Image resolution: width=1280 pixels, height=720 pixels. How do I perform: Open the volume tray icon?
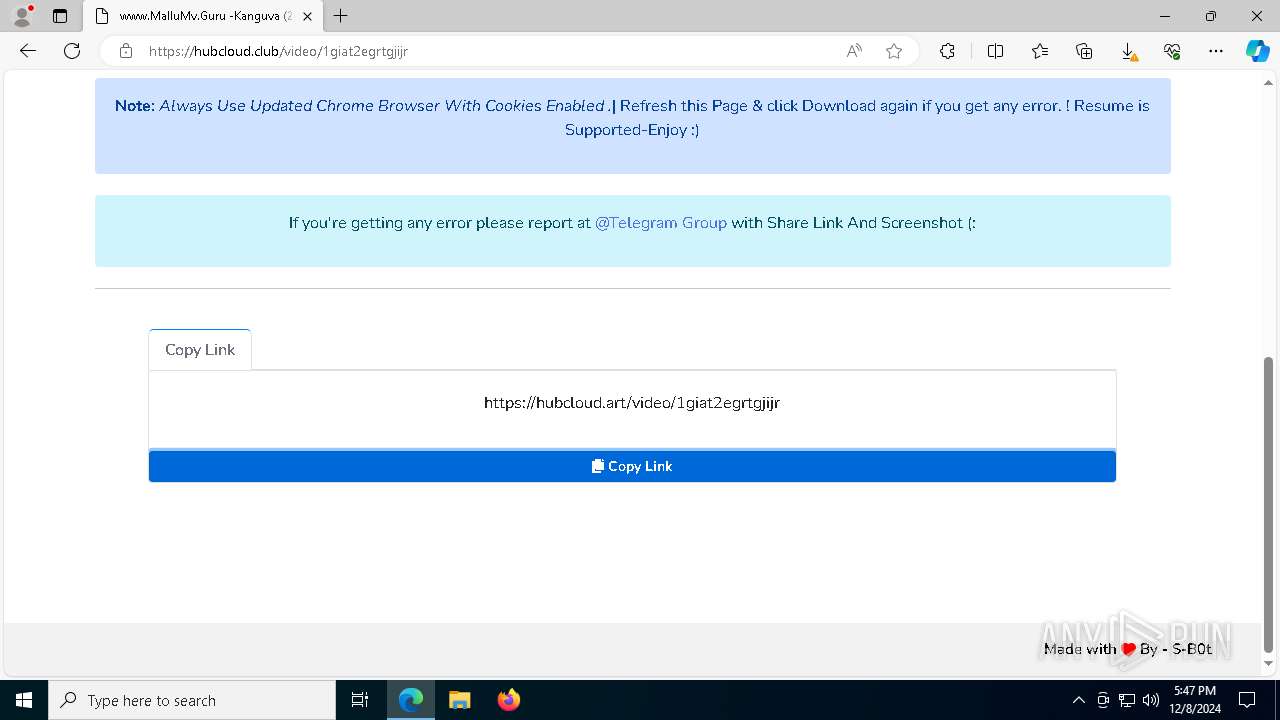point(1151,700)
